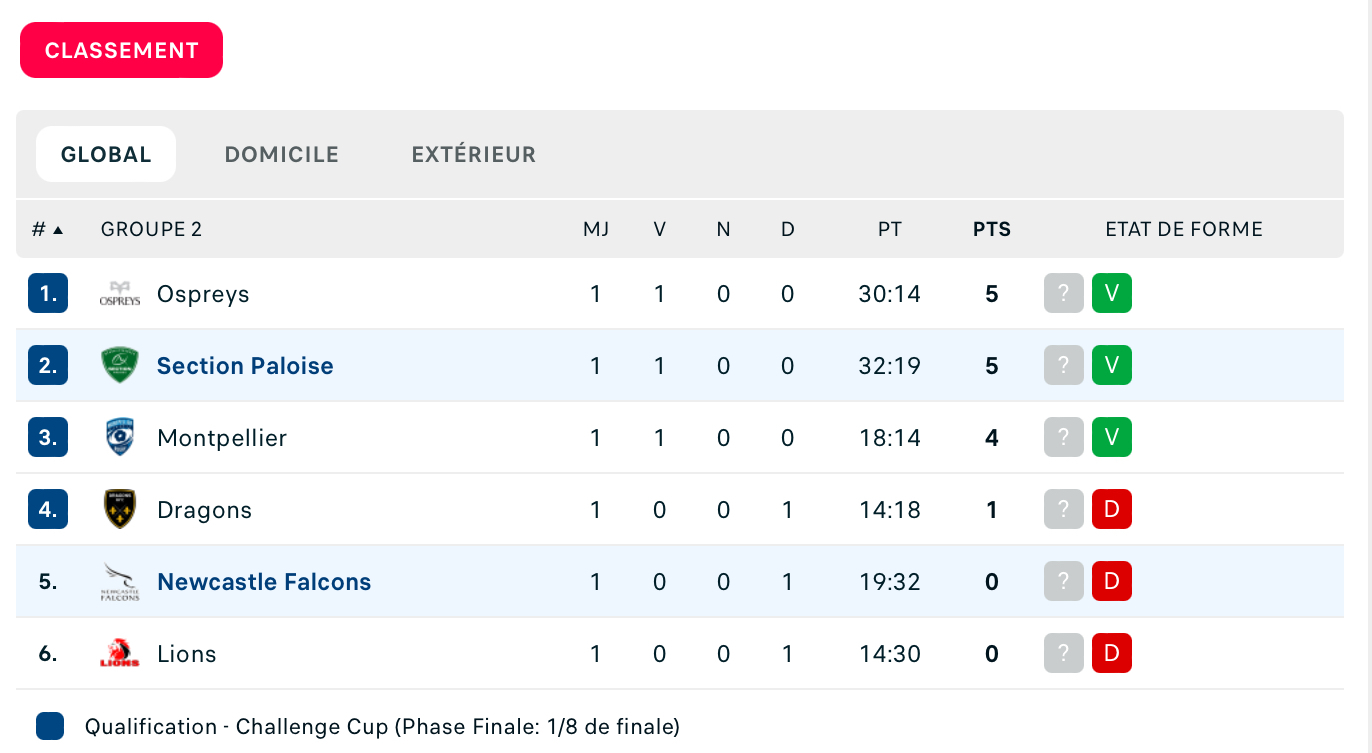
Task: Click the blue qualification legend swatch
Action: 50,727
